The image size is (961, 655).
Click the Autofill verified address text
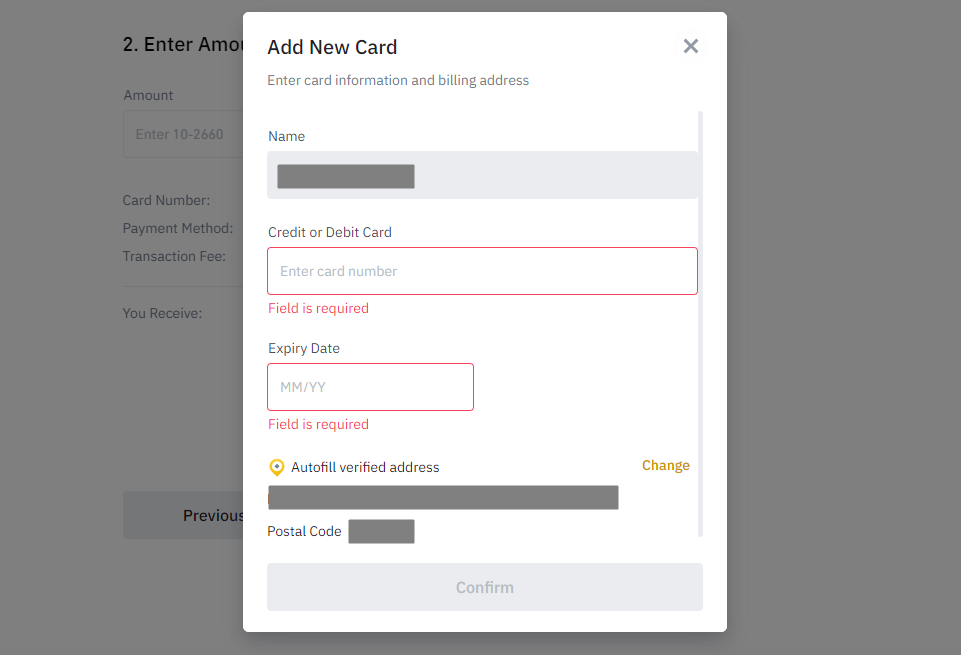(365, 467)
